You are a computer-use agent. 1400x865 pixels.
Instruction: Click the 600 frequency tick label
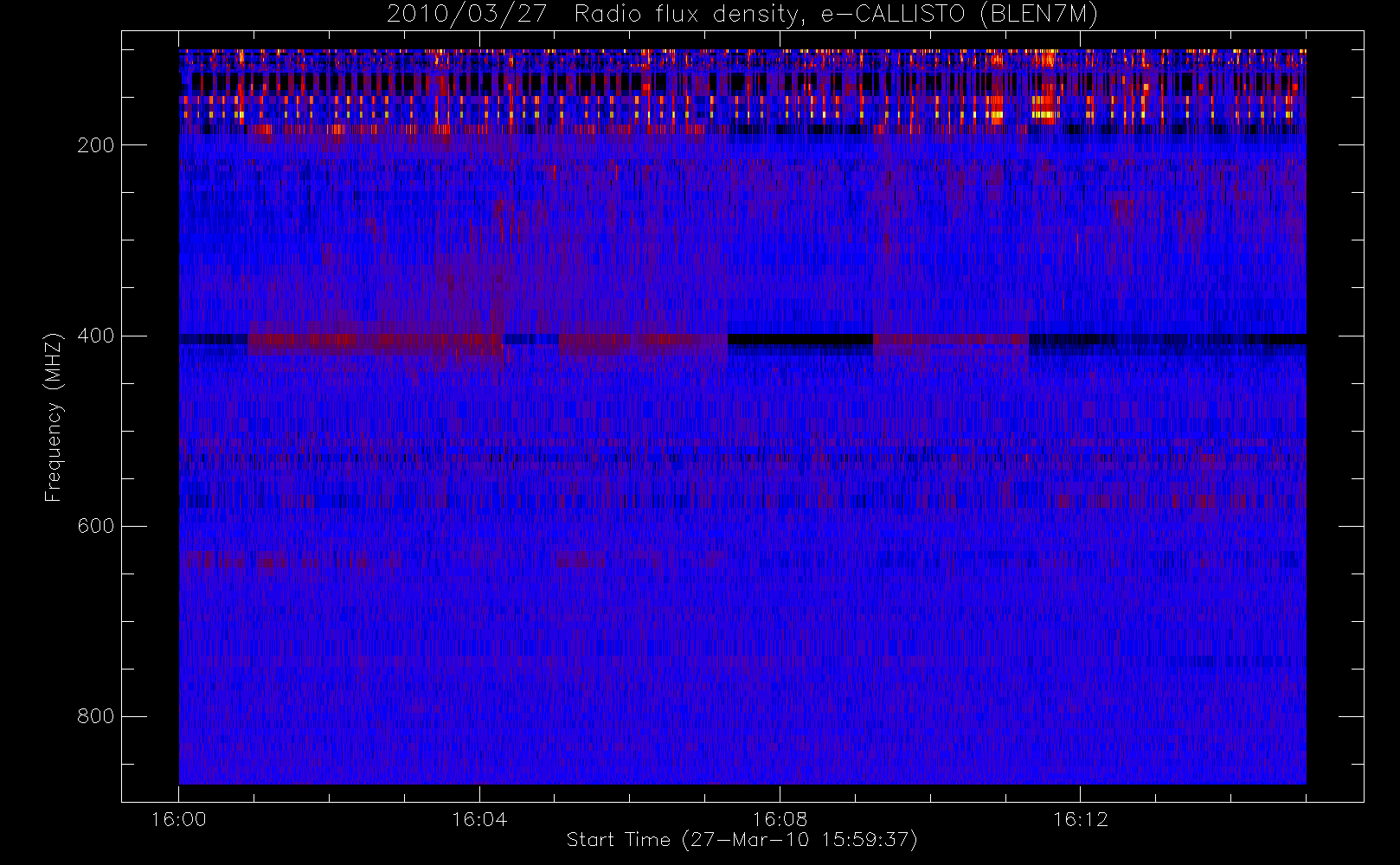(x=96, y=526)
